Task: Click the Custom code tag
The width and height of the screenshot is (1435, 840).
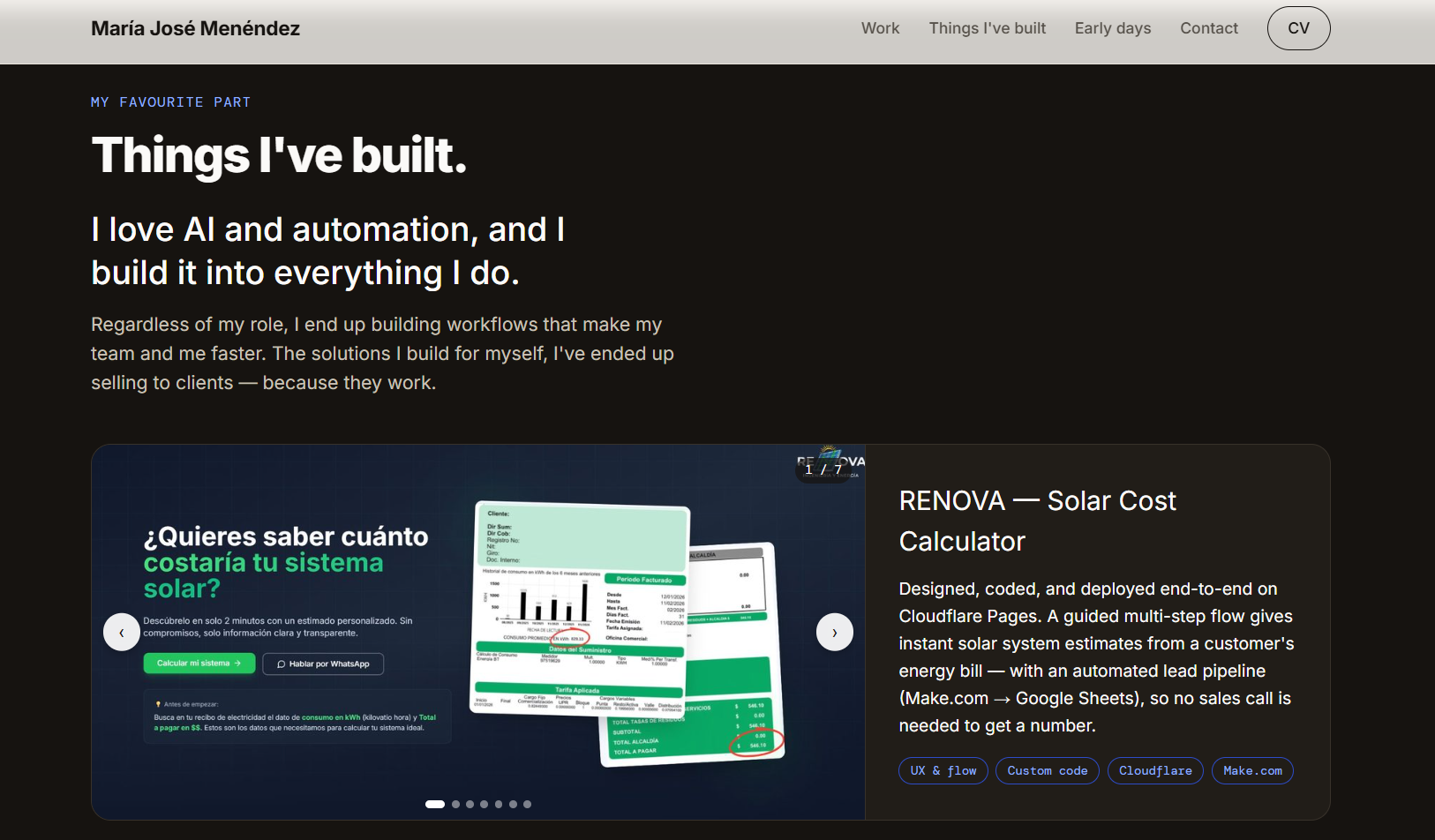Action: coord(1048,770)
